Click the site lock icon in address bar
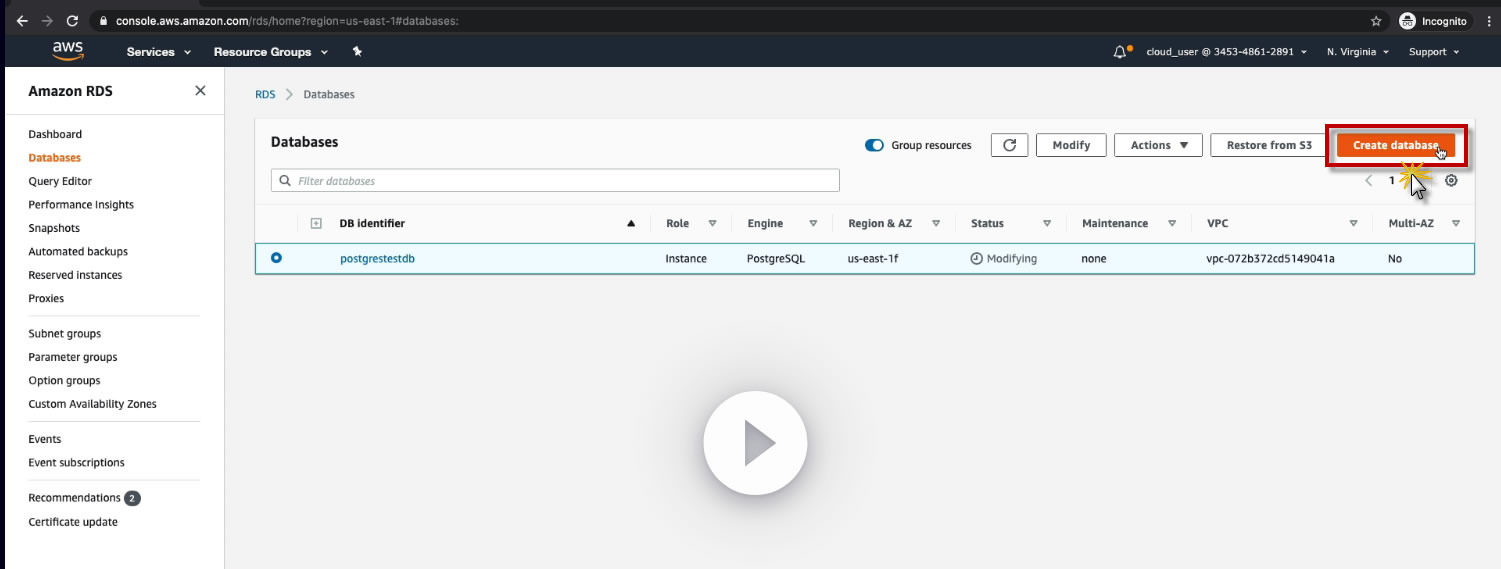This screenshot has width=1501, height=569. point(104,20)
